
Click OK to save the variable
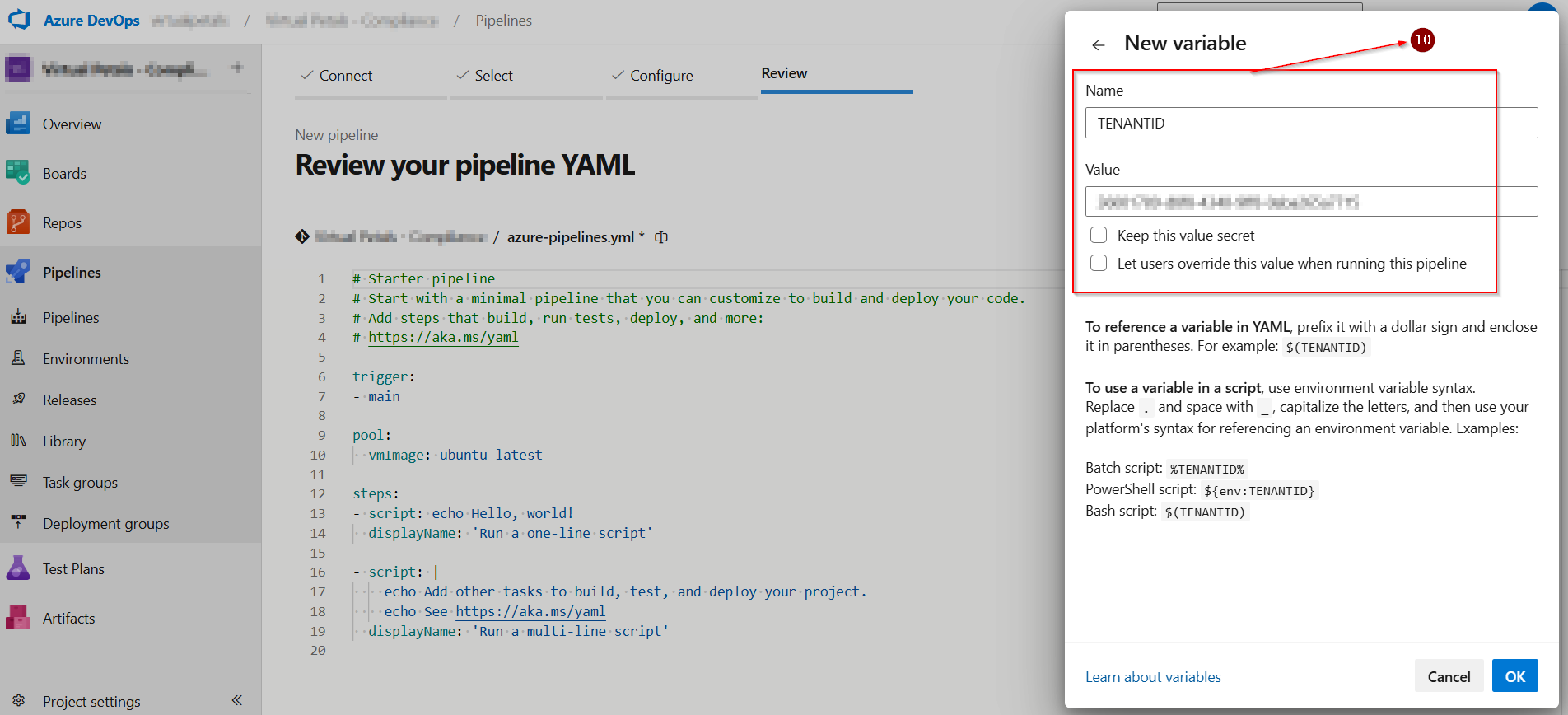click(1515, 676)
